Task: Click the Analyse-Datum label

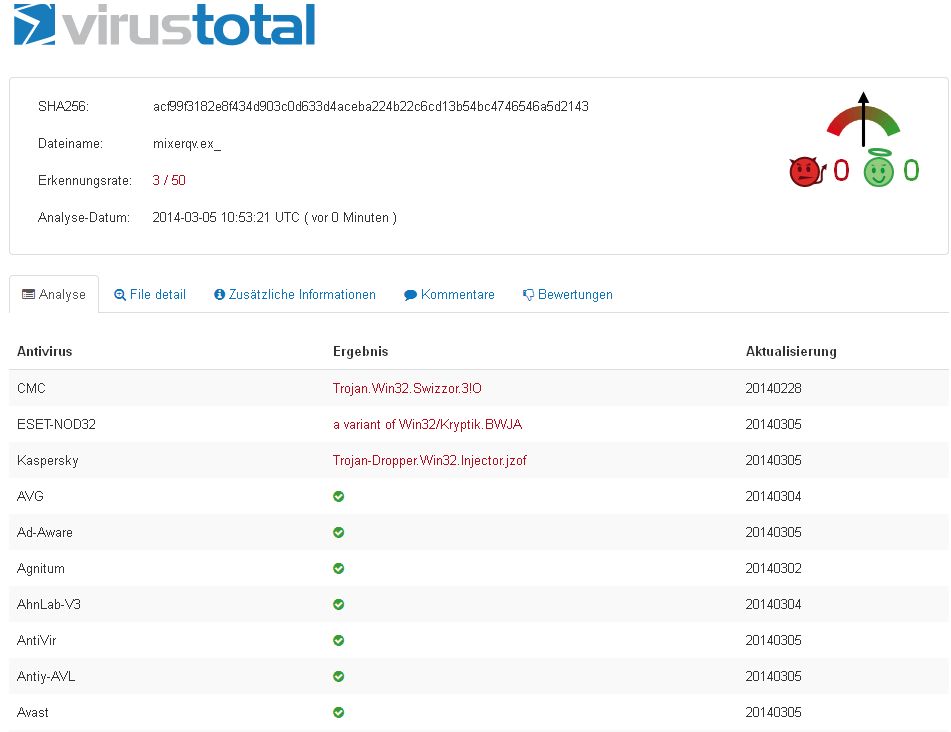Action: click(84, 217)
